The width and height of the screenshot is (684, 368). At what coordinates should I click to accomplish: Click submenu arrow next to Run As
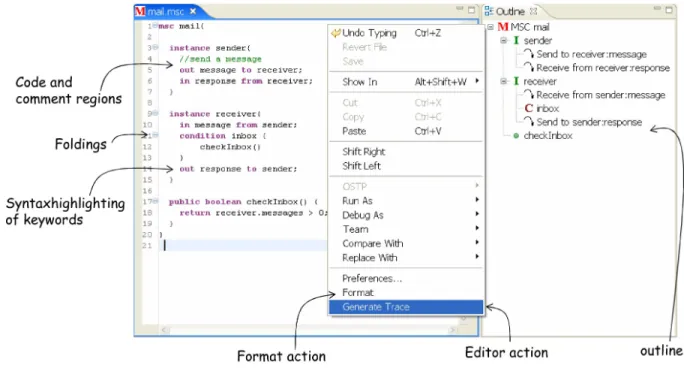pyautogui.click(x=477, y=200)
